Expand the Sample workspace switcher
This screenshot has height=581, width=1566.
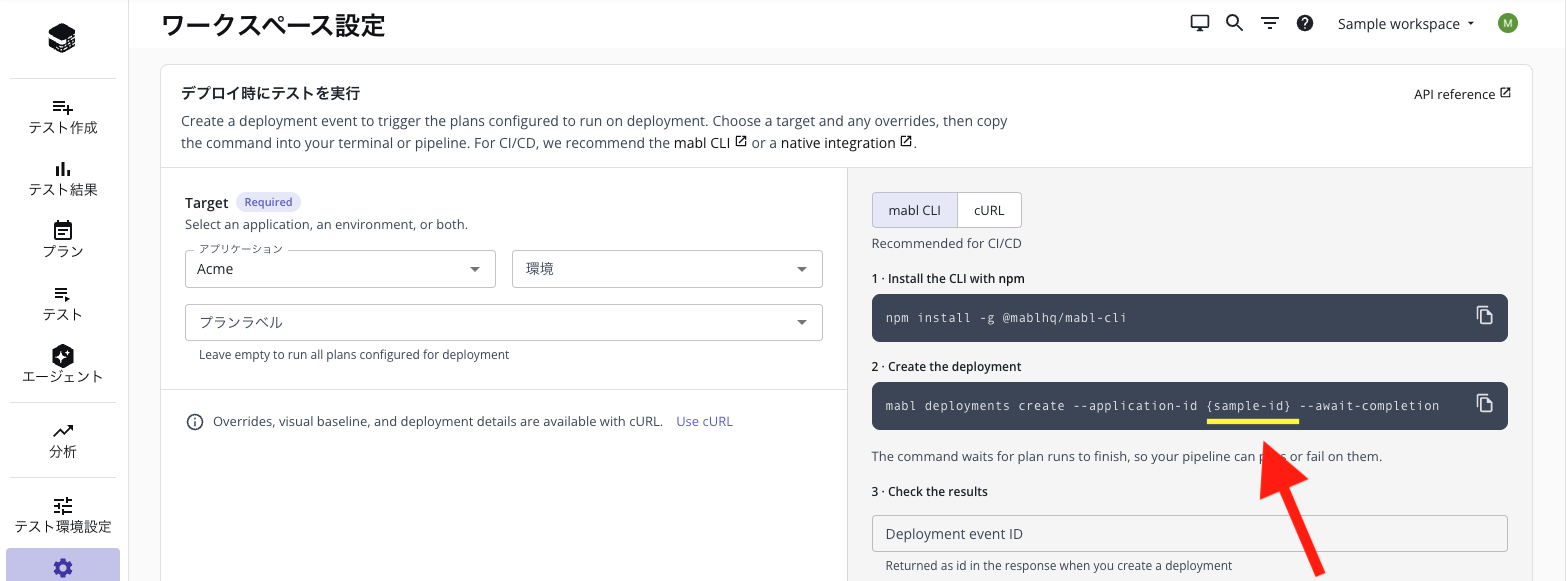pyautogui.click(x=1406, y=24)
